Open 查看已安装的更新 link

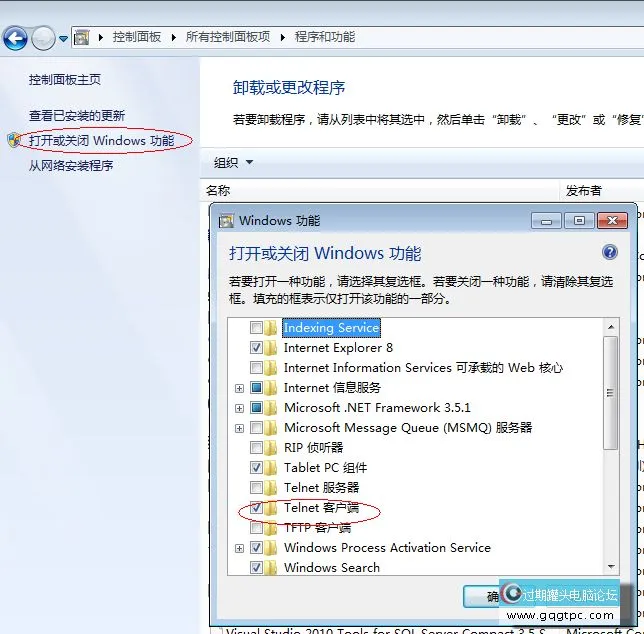click(77, 115)
